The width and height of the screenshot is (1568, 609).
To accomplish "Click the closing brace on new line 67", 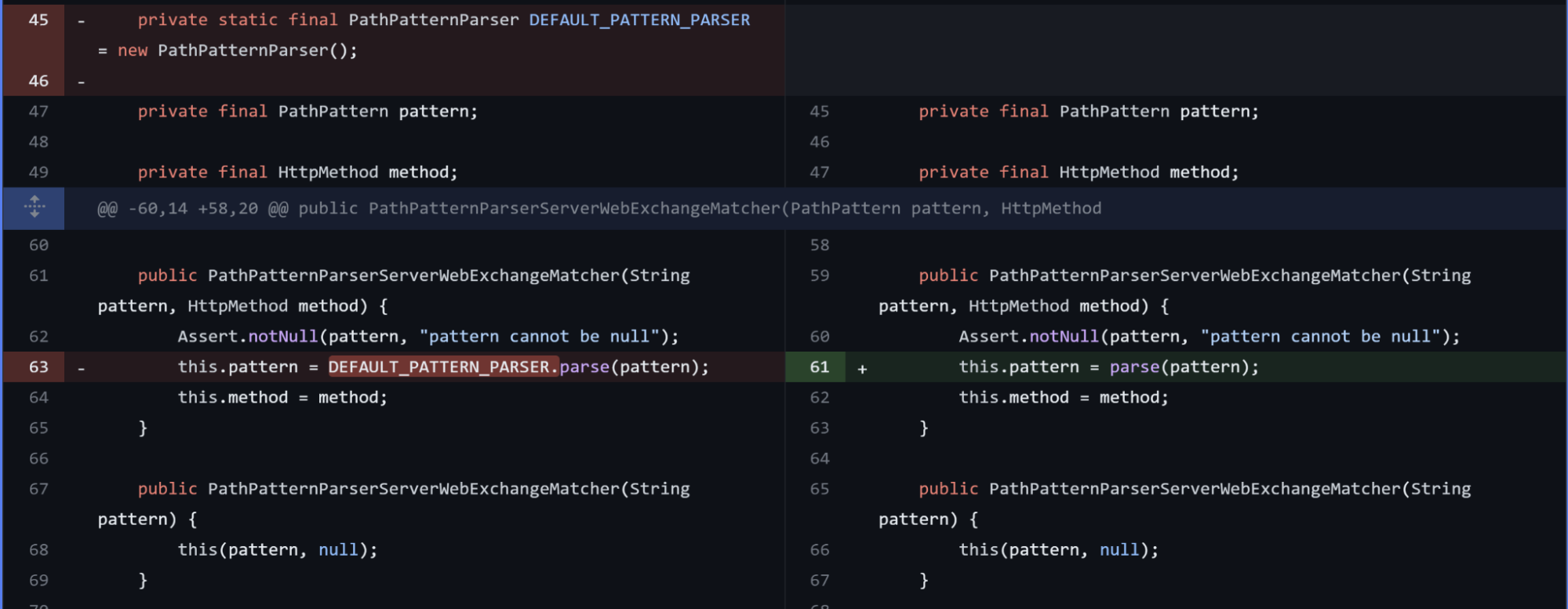I will tap(924, 581).
